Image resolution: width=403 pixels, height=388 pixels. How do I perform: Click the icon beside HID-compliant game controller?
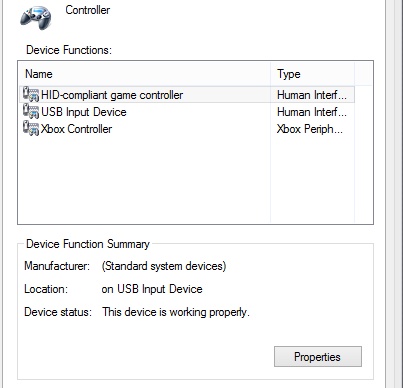(31, 94)
